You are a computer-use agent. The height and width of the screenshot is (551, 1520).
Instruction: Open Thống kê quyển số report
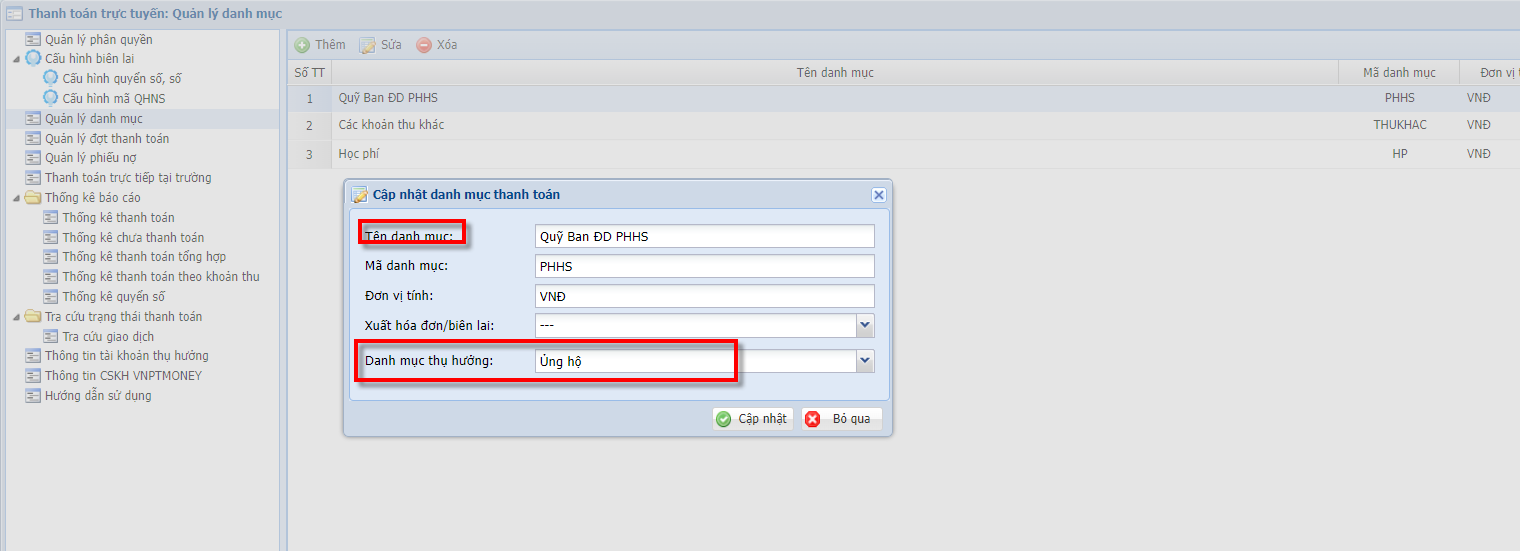113,297
